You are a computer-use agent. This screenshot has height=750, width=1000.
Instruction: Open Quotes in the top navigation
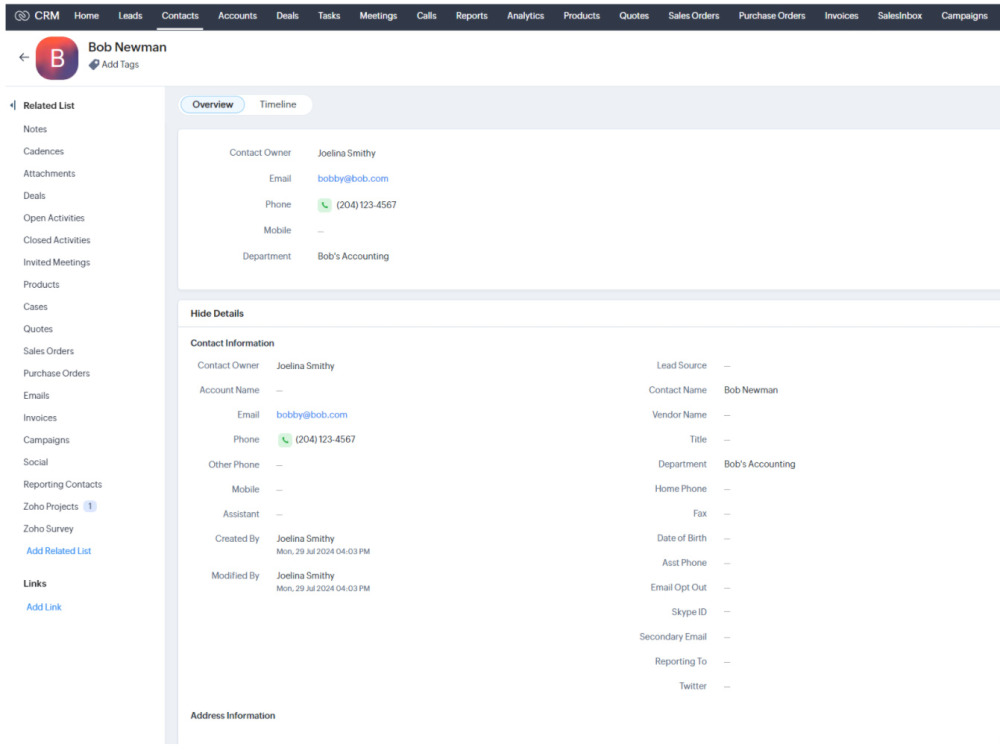pos(634,15)
